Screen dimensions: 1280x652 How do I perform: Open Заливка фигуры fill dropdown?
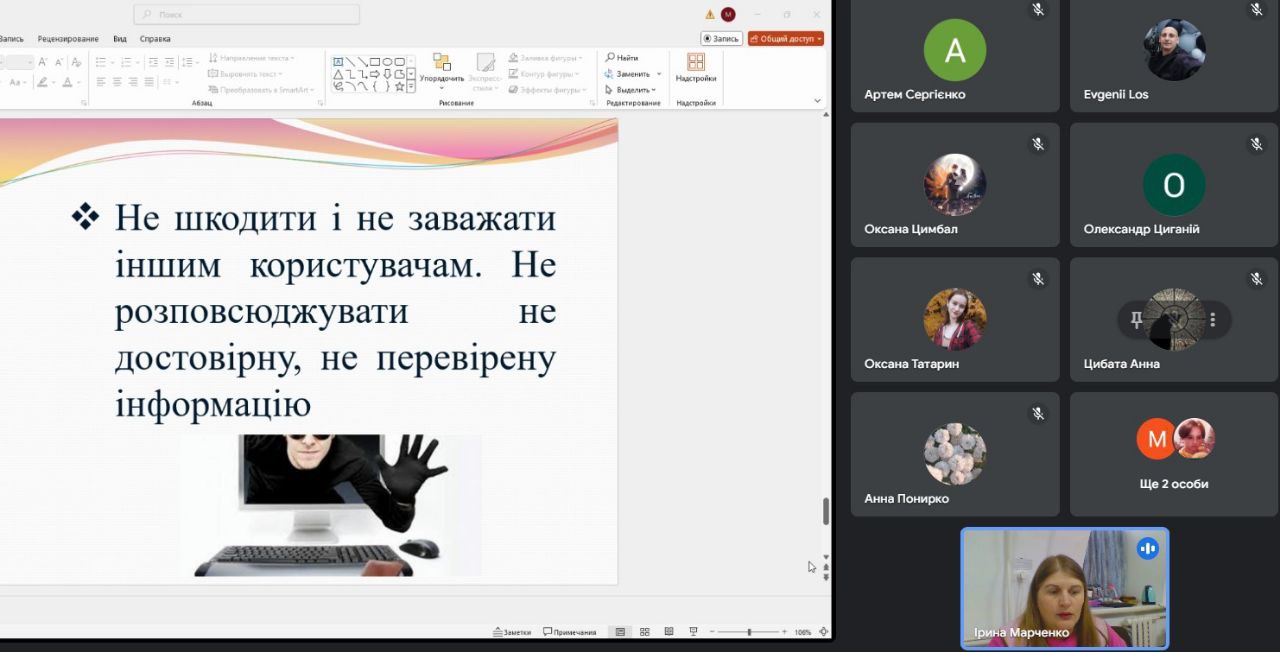545,58
